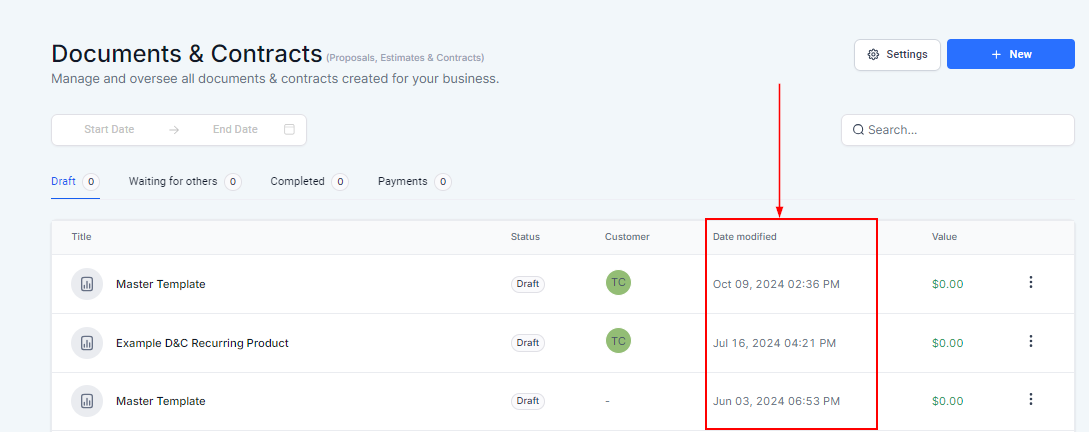Click TC customer avatar in Oct 09 row
This screenshot has height=432, width=1089.
[618, 282]
